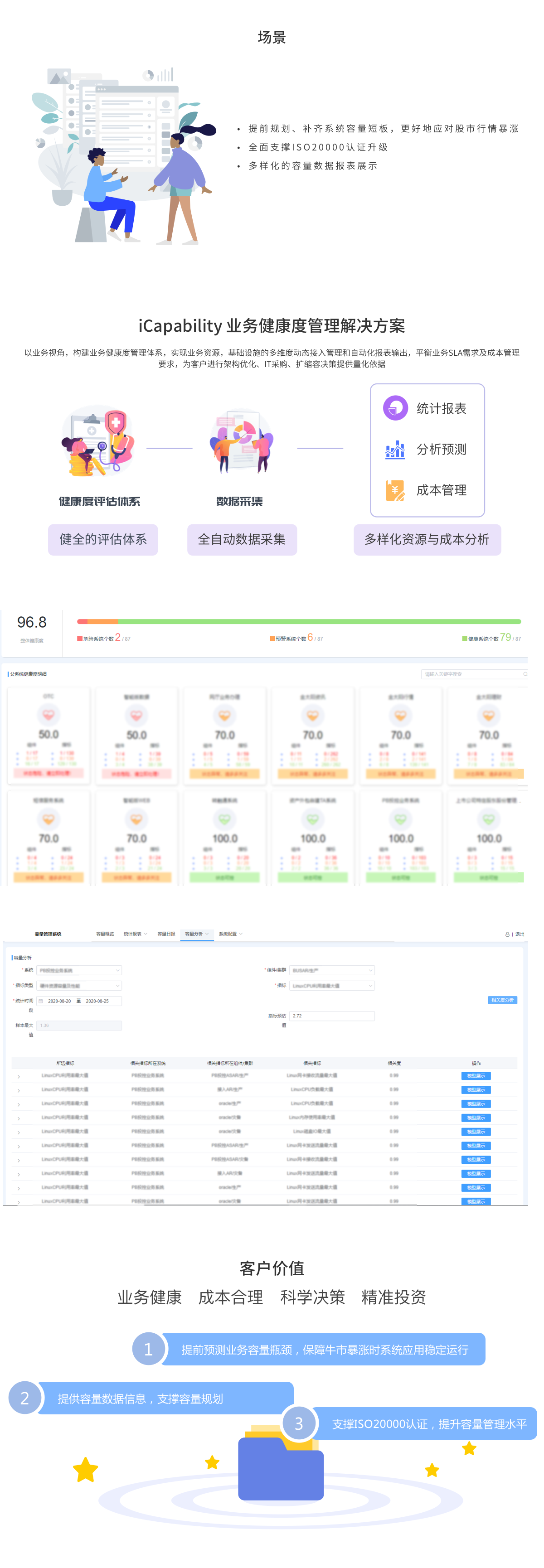Screen dimensions: 544x1568
Task: Click the overall health score 96.8
Action: [32, 622]
